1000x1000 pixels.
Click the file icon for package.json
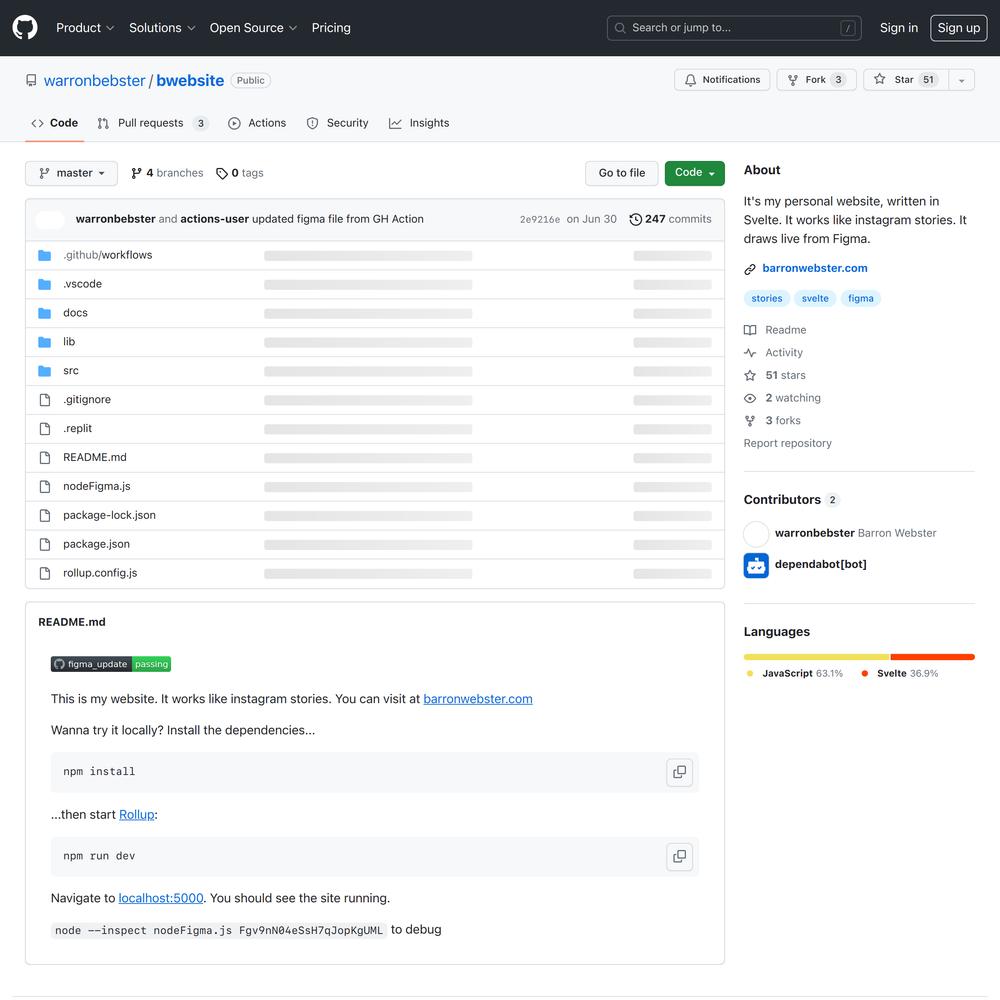(45, 544)
